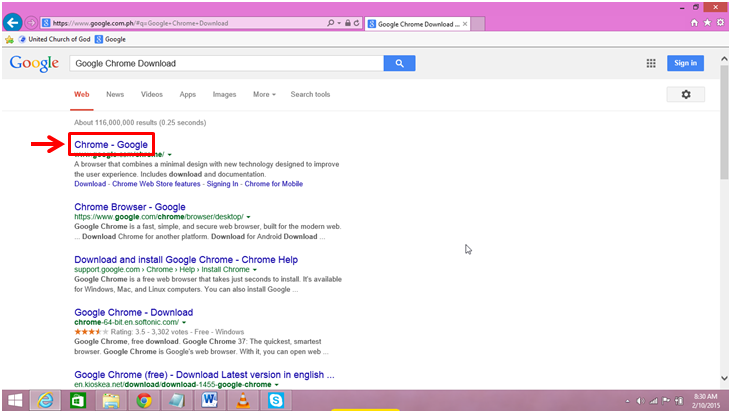This screenshot has height=412, width=730.
Task: Open Download and install Google Chrome help result
Action: coord(186,260)
